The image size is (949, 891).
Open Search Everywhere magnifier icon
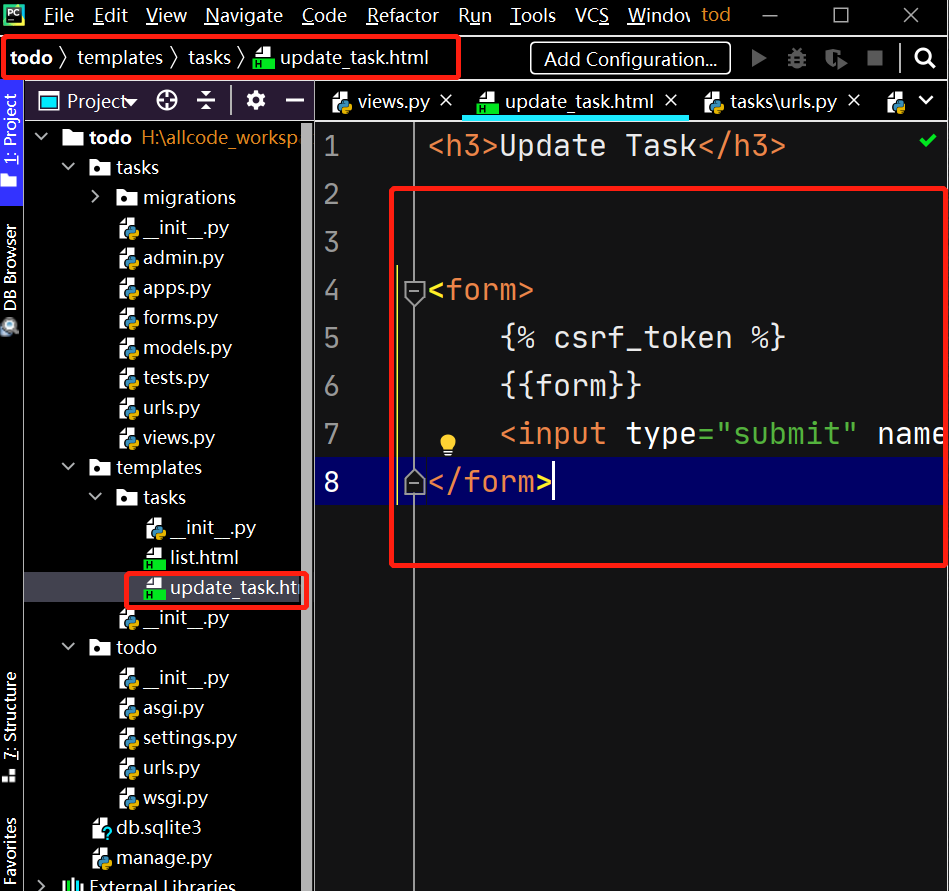pyautogui.click(x=924, y=59)
